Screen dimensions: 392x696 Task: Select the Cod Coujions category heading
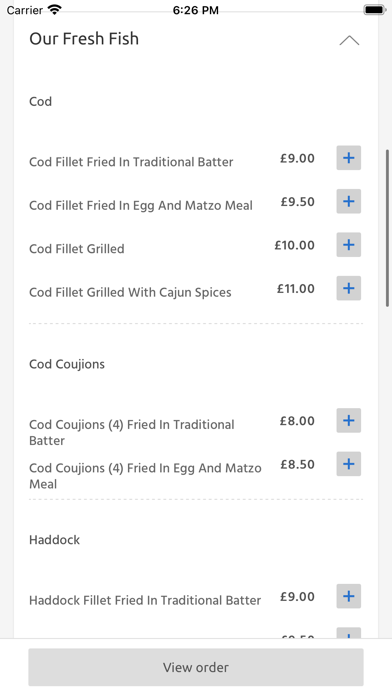(67, 364)
